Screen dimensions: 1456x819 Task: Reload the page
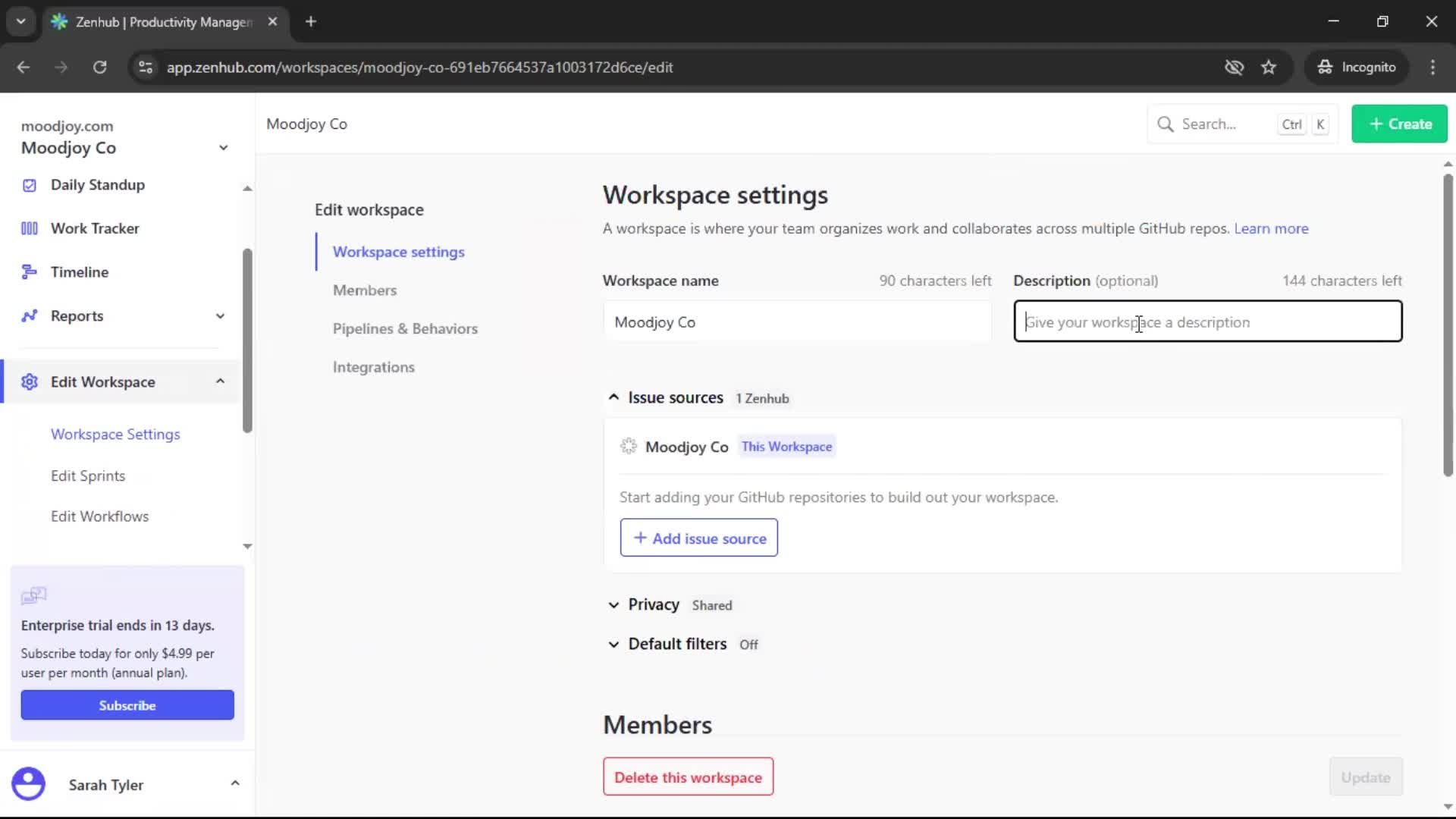coord(99,67)
